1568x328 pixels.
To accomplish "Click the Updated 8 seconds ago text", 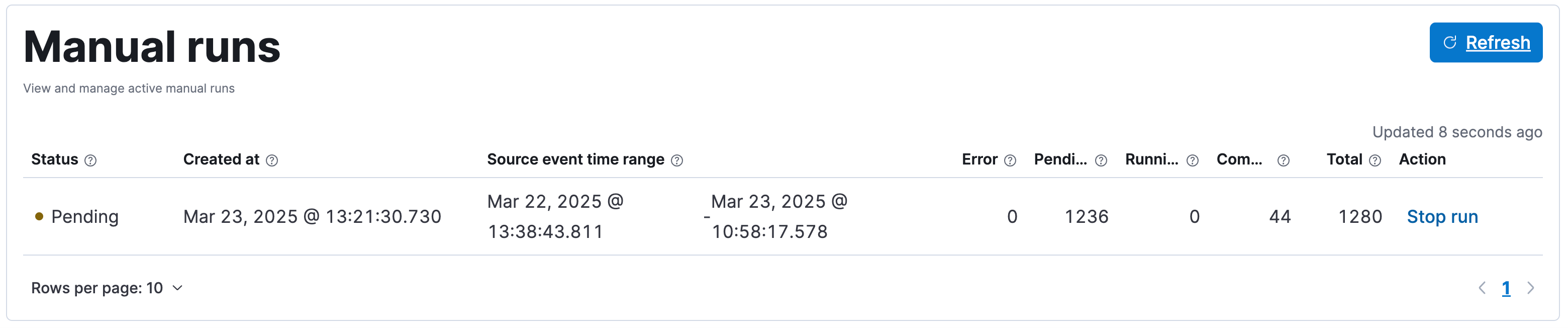I will click(1456, 132).
